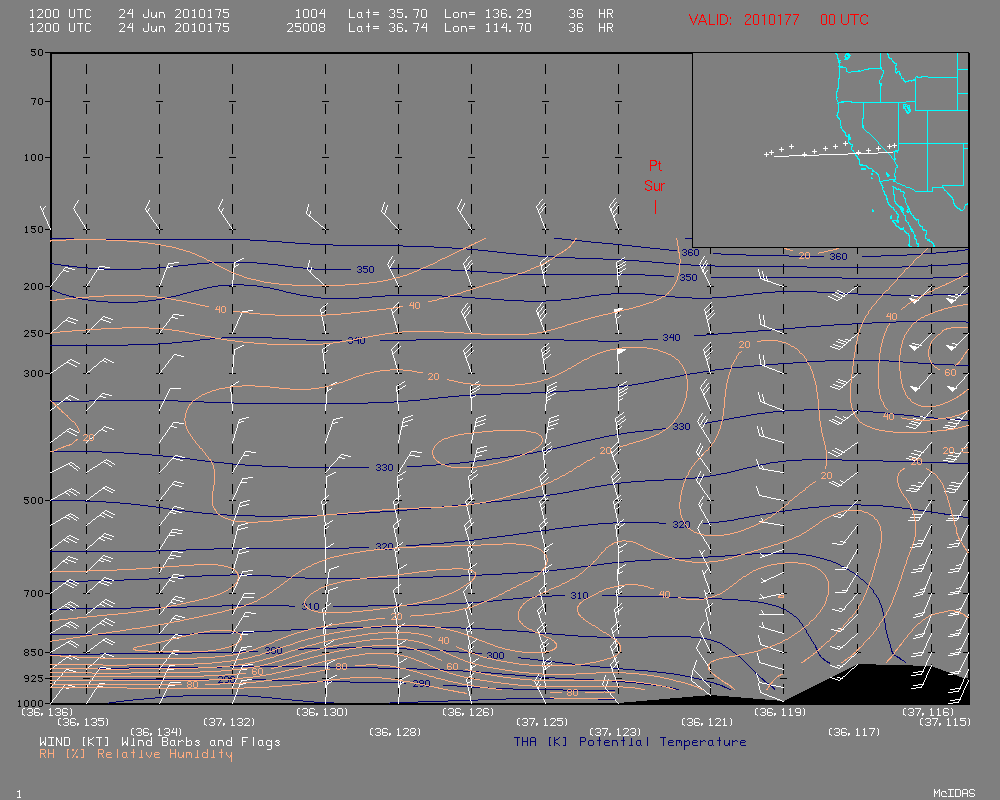
Task: Click the 60 humidity contour label at right edge
Action: coord(950,373)
